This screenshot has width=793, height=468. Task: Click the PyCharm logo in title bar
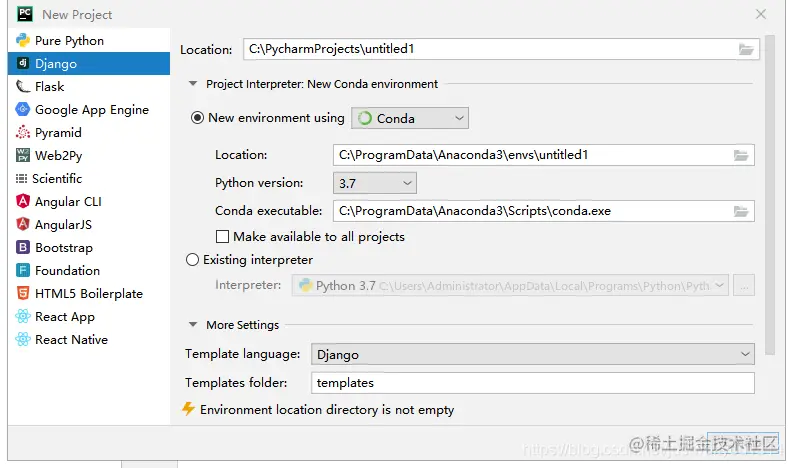point(25,14)
